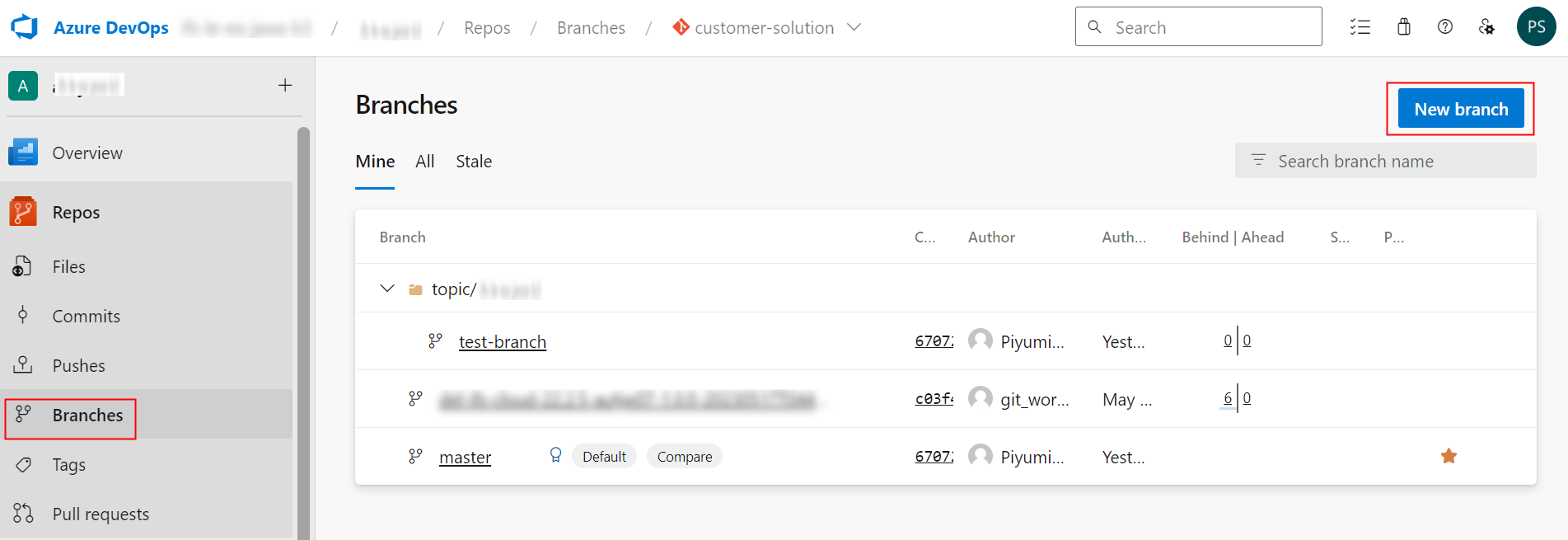Screen dimensions: 1568x540
Task: Open the Help question mark icon
Action: tap(1445, 27)
